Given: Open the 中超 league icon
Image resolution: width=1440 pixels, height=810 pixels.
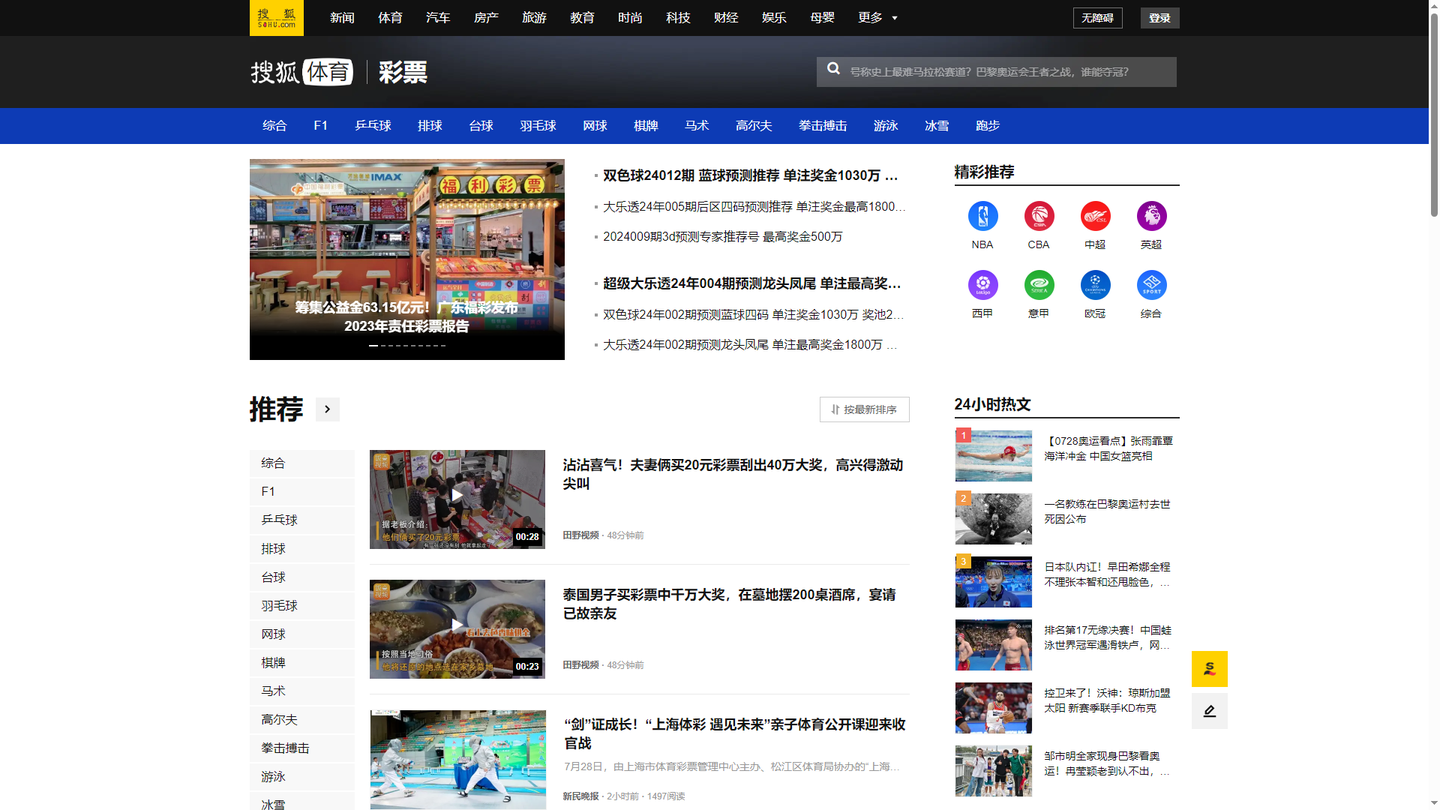Looking at the screenshot, I should coord(1095,216).
